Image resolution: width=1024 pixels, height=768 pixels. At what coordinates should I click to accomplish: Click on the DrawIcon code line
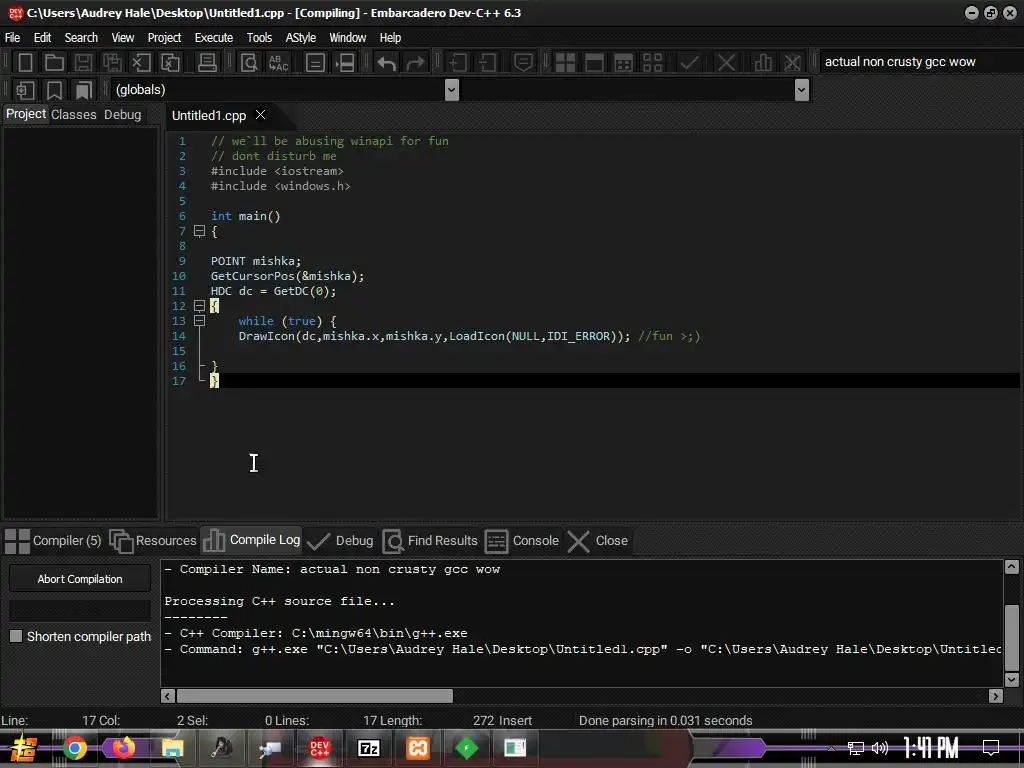pyautogui.click(x=469, y=336)
